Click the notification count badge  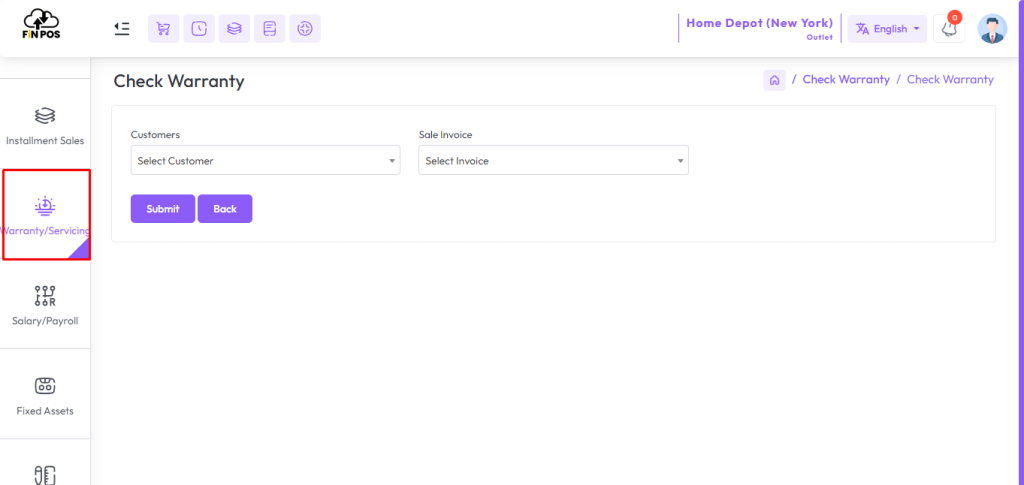point(955,18)
